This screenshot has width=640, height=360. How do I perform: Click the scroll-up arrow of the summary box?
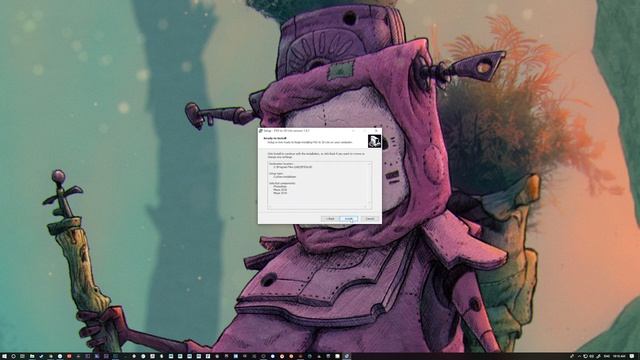pos(369,164)
